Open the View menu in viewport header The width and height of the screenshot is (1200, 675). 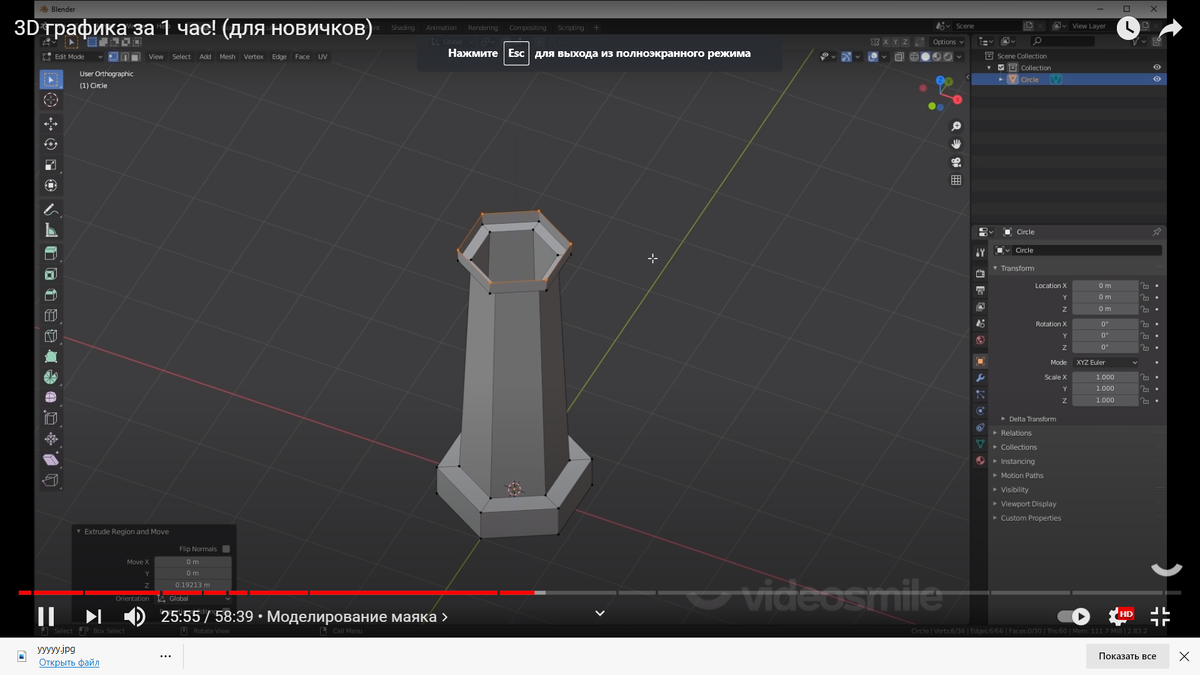[x=156, y=57]
